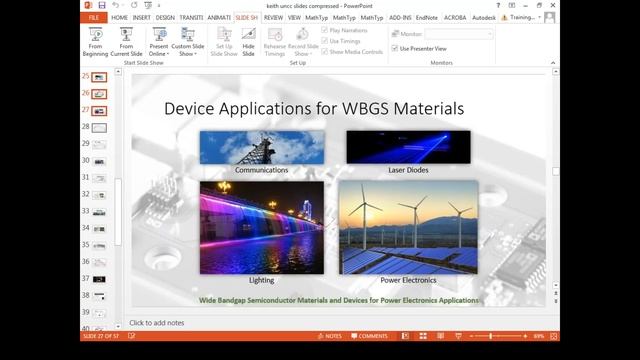Toggle Use Timings checkbox
Image resolution: width=640 pixels, height=360 pixels.
[324, 41]
